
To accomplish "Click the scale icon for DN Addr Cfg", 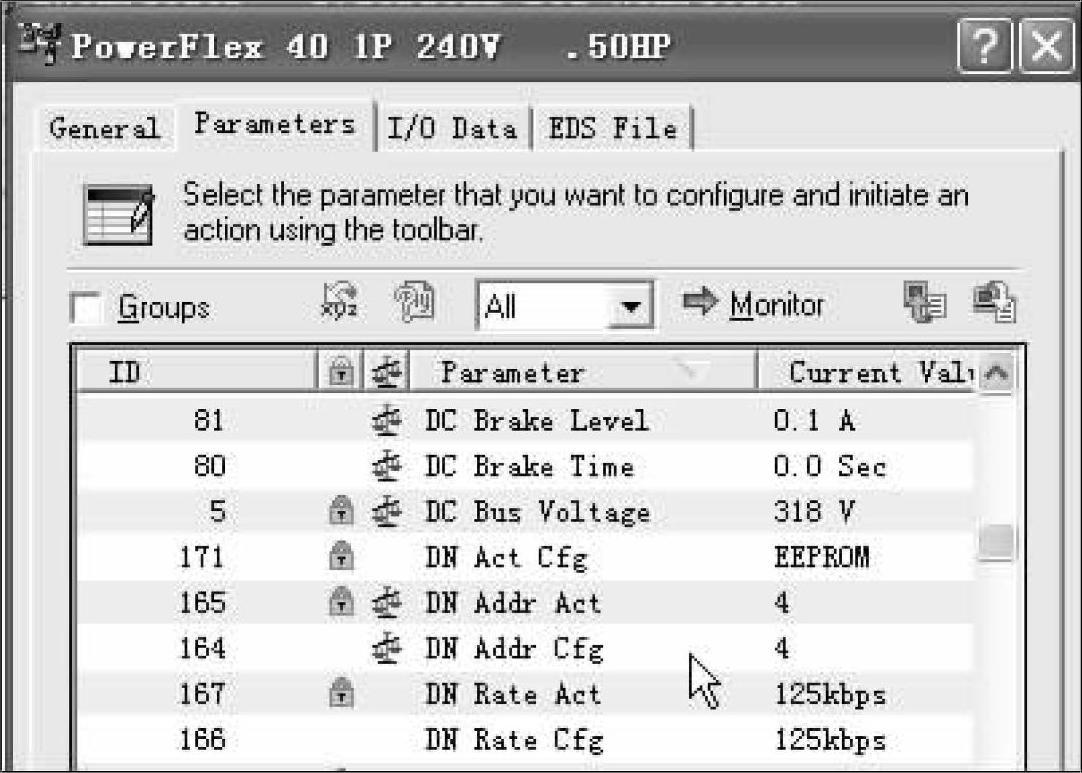I will point(386,648).
